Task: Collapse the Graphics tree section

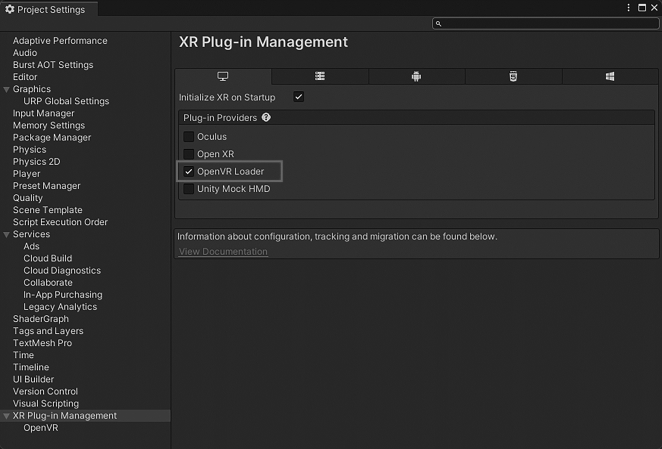Action: [6, 90]
